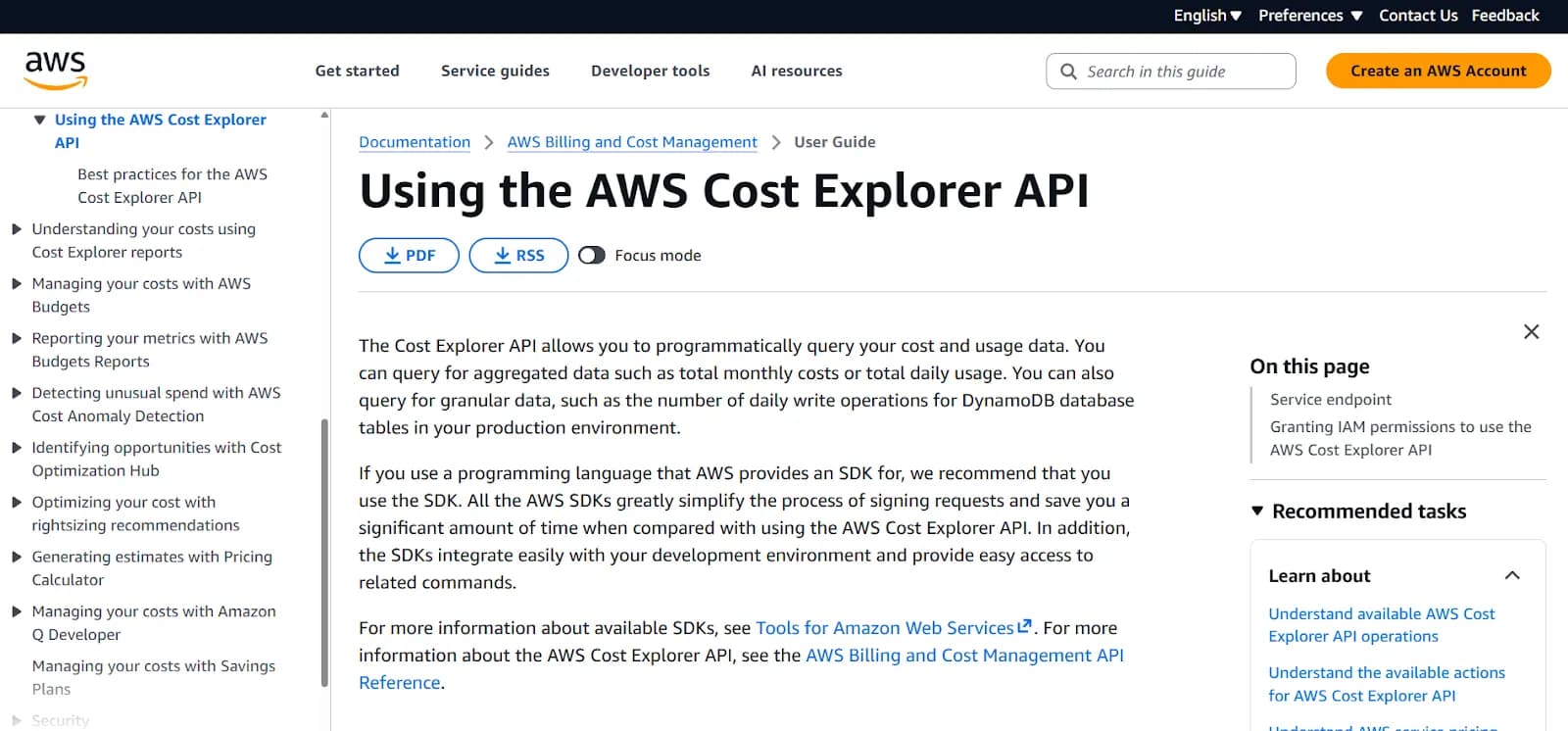Open Understand available AWS Cost Explorer API operations
1568x731 pixels.
click(1382, 625)
